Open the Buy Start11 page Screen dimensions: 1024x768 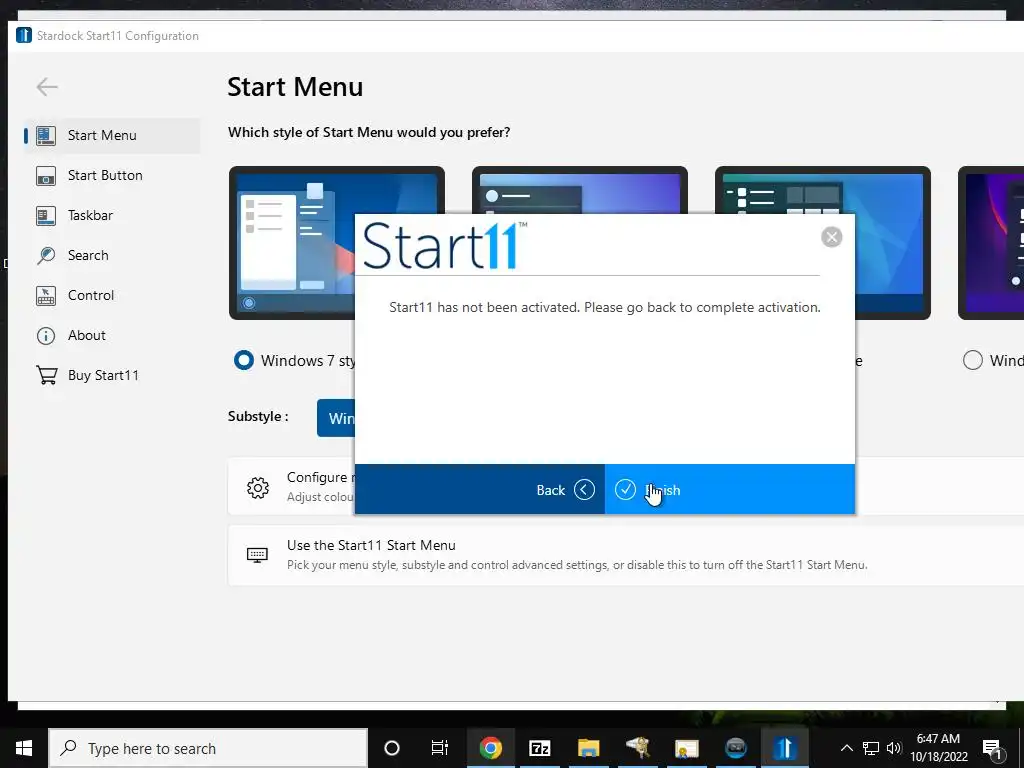[112, 375]
